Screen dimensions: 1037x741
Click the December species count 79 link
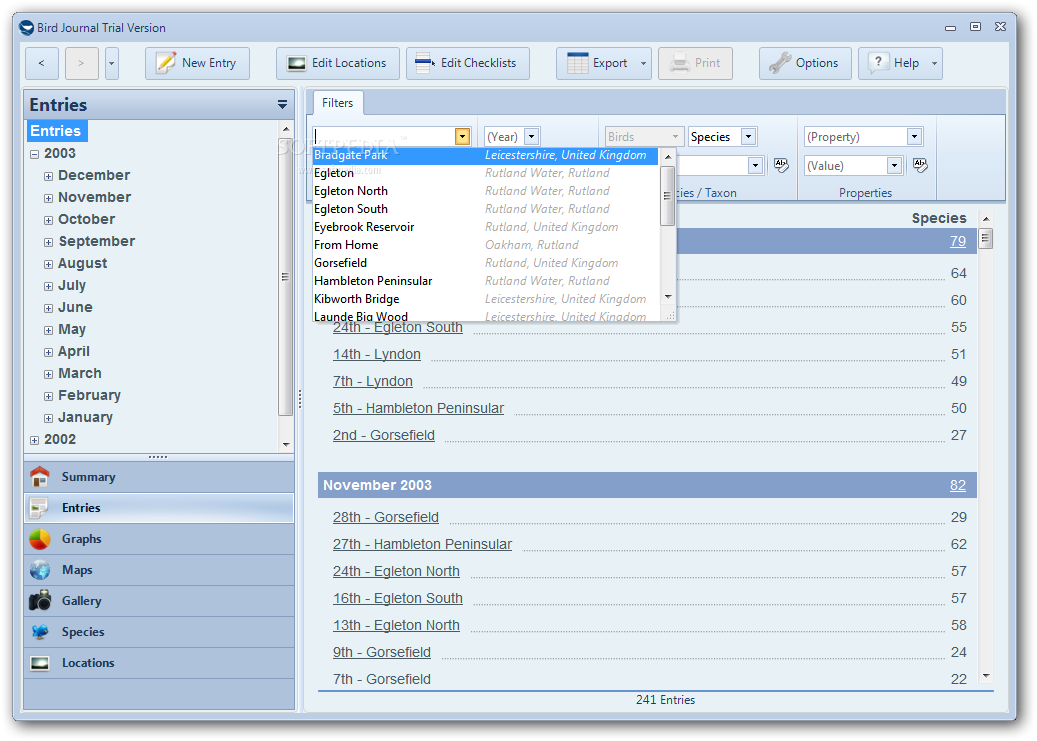click(958, 241)
